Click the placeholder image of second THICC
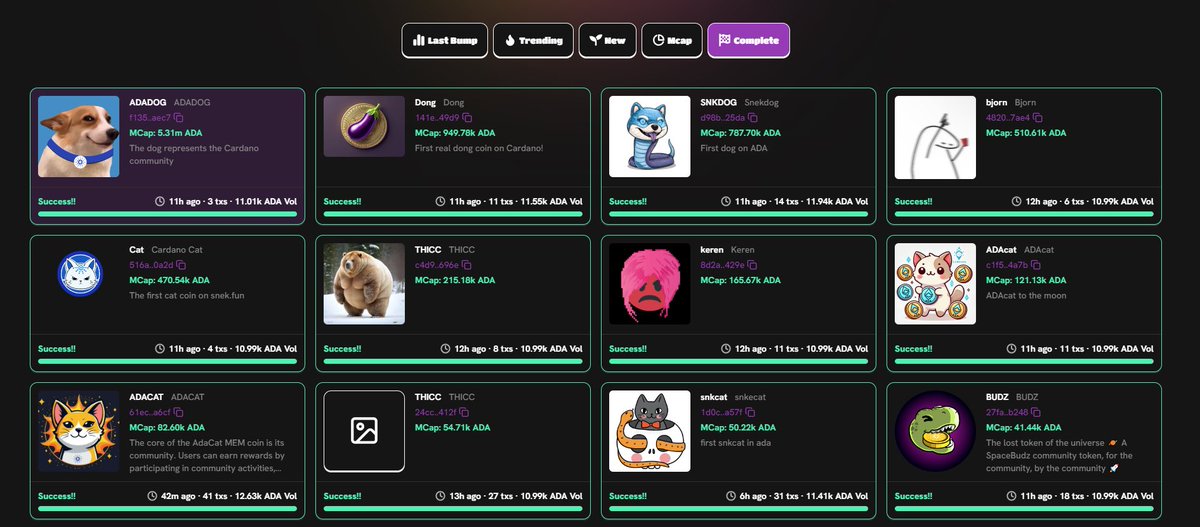This screenshot has height=527, width=1200. coord(364,431)
